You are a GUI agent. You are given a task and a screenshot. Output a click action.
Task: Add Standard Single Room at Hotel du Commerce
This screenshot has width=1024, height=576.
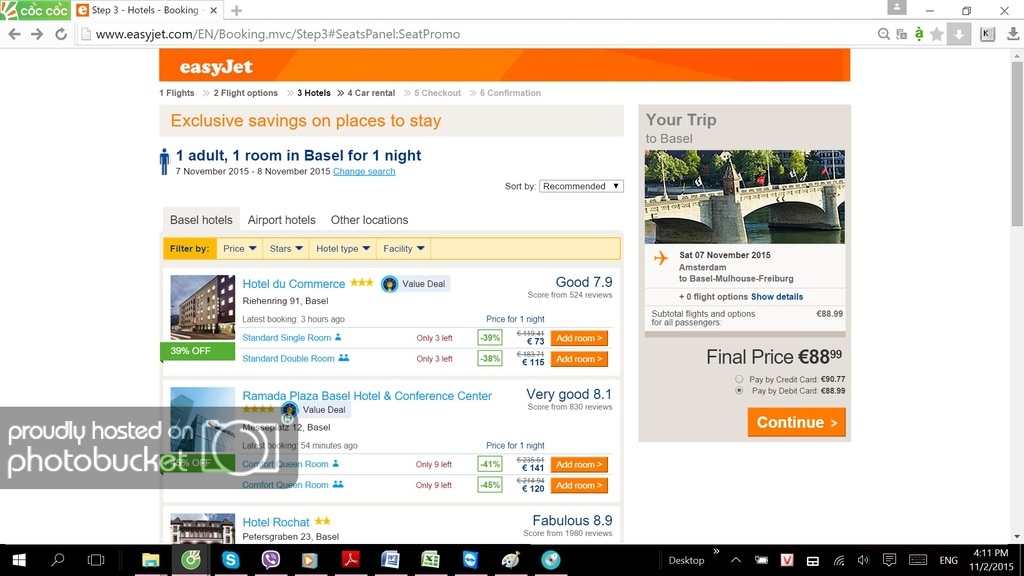coord(579,338)
